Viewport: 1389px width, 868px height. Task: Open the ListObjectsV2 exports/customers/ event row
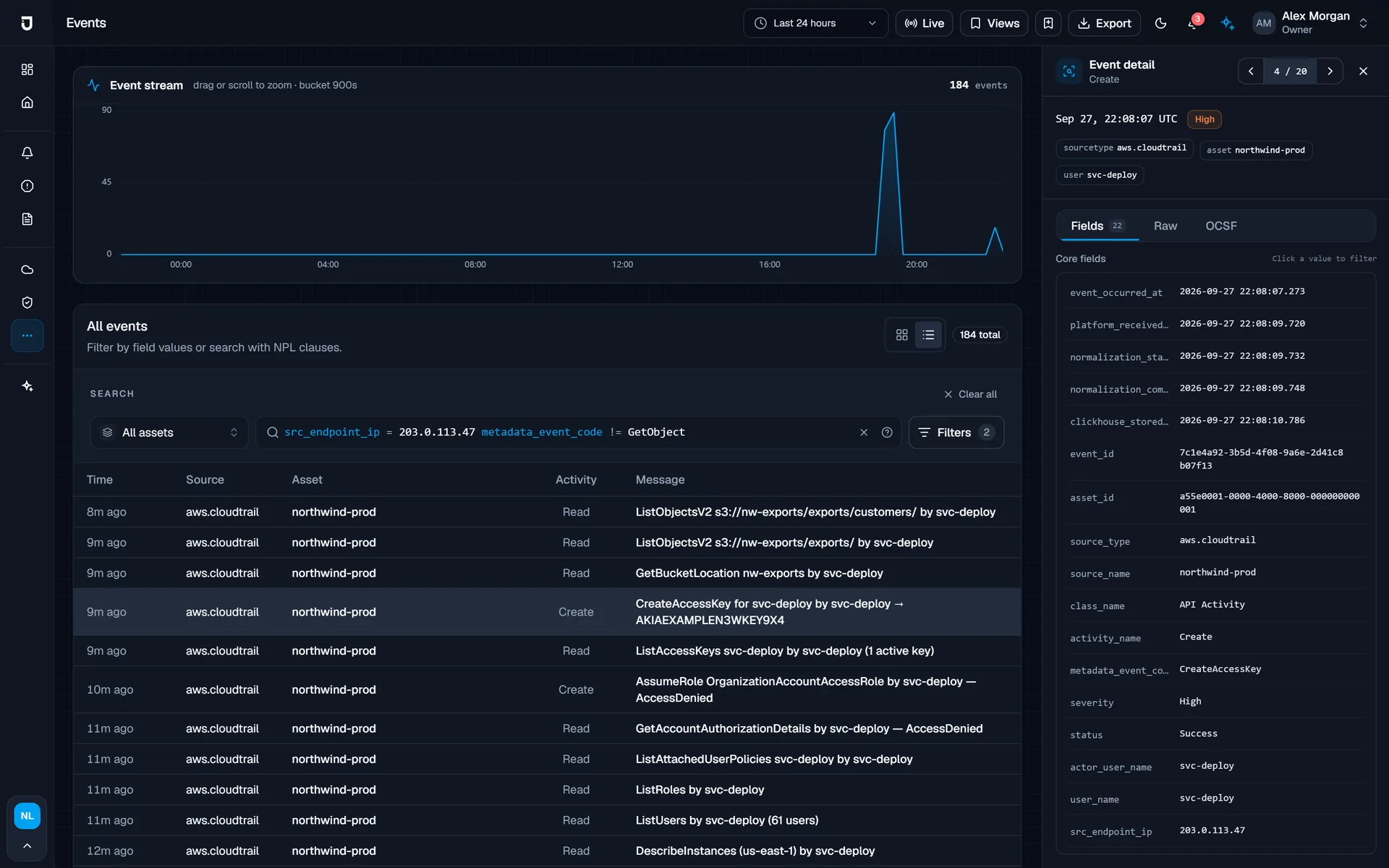[547, 512]
